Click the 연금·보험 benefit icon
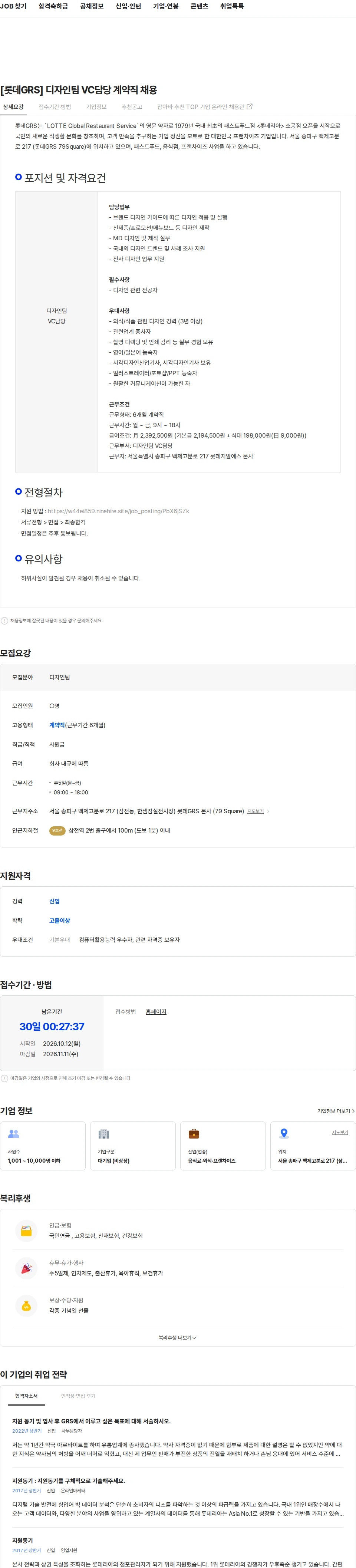 (26, 1230)
